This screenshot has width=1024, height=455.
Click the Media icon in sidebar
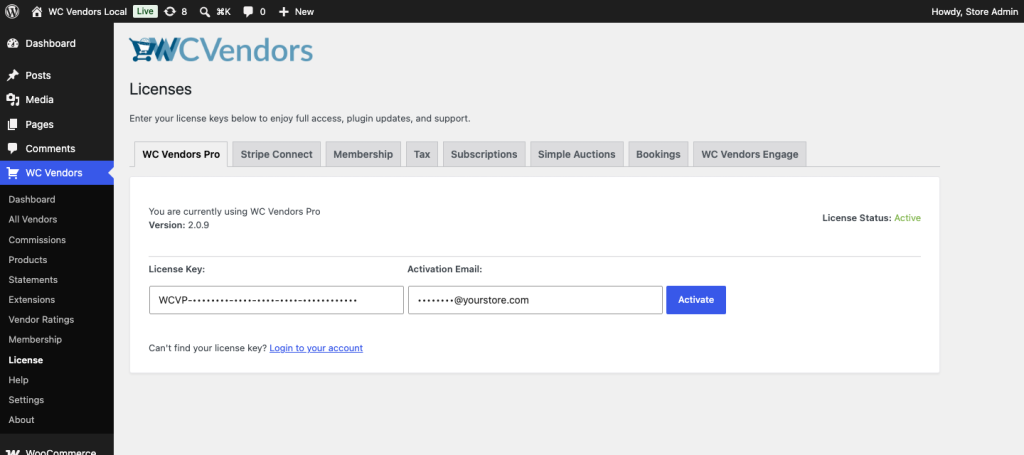(12, 100)
